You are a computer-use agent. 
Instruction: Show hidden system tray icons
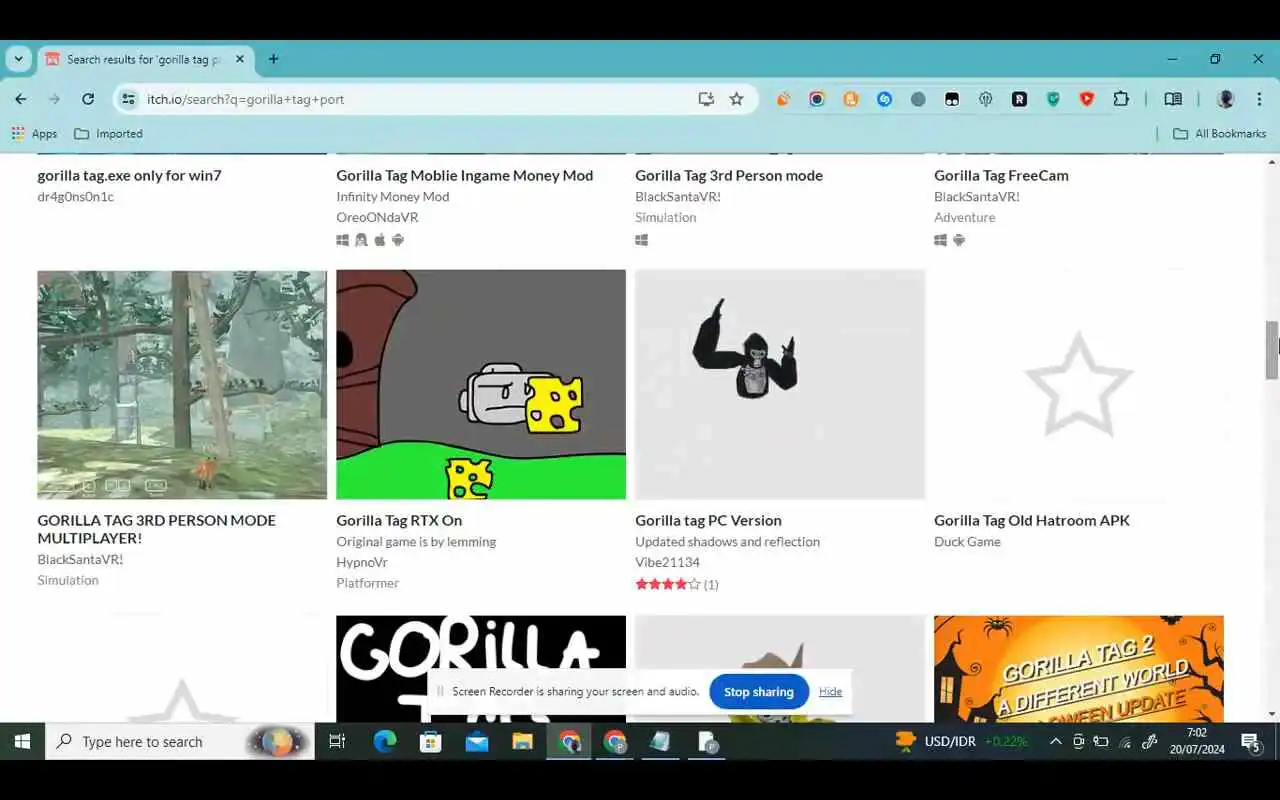[1055, 741]
